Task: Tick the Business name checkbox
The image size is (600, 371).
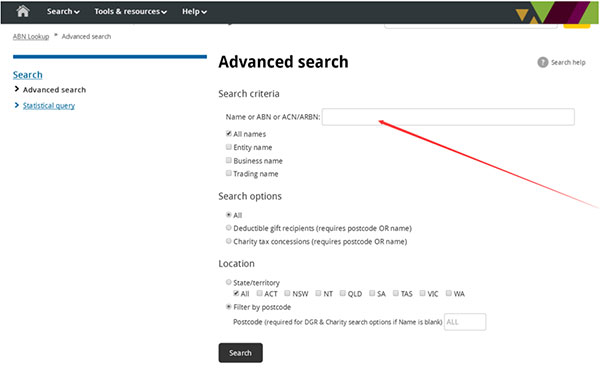Action: coord(229,160)
